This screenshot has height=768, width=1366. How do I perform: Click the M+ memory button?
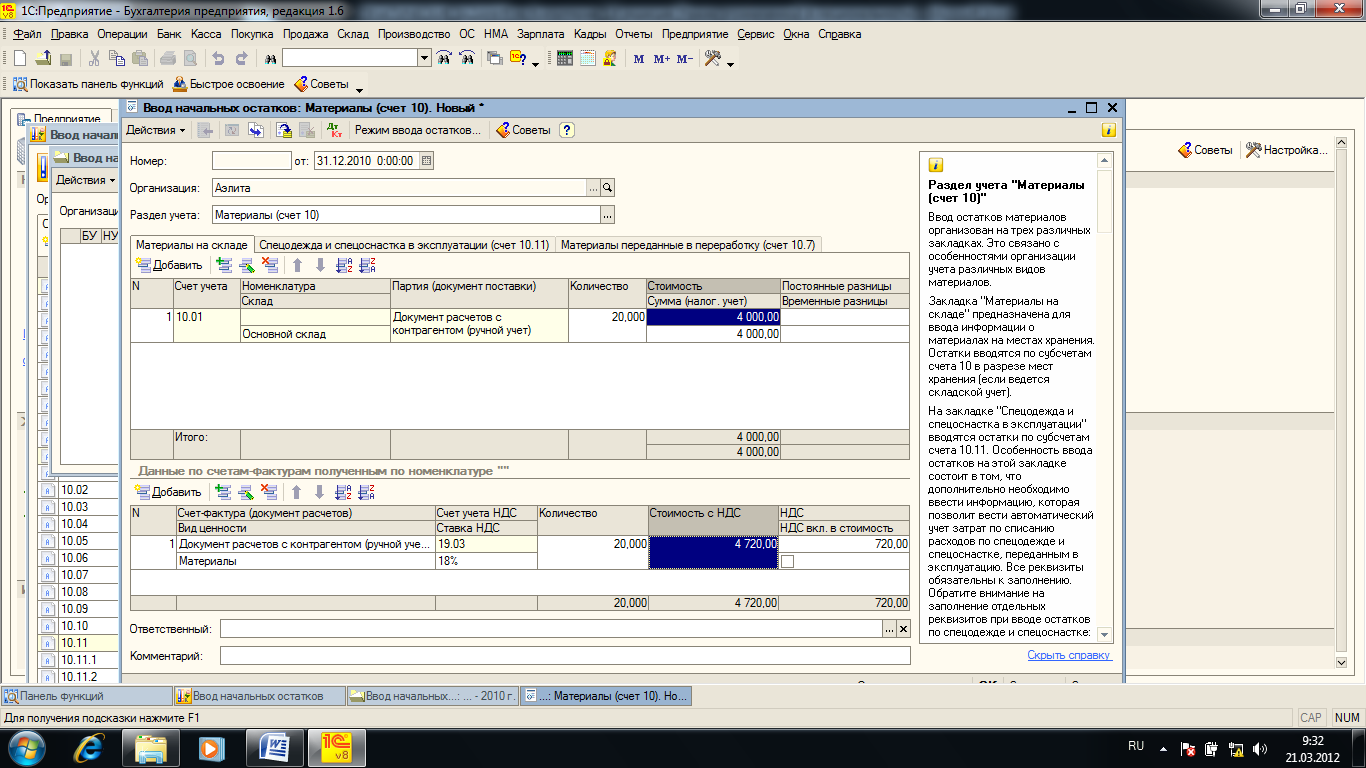click(662, 59)
